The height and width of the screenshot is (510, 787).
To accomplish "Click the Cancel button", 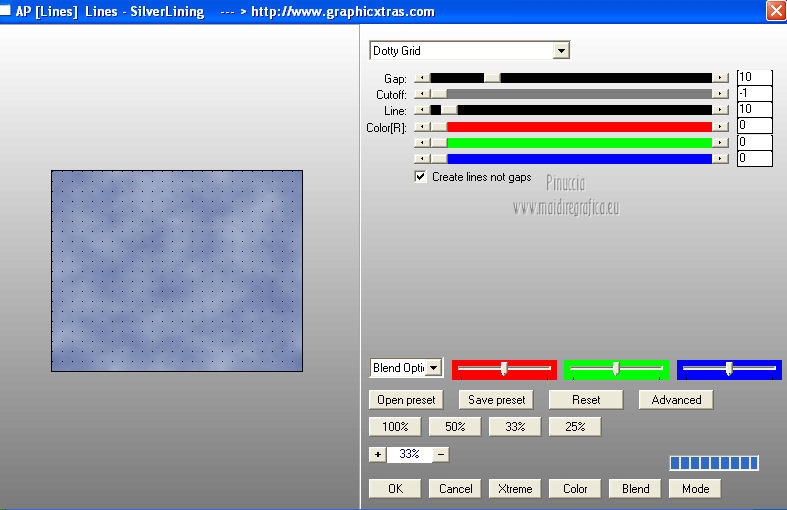I will pos(455,489).
